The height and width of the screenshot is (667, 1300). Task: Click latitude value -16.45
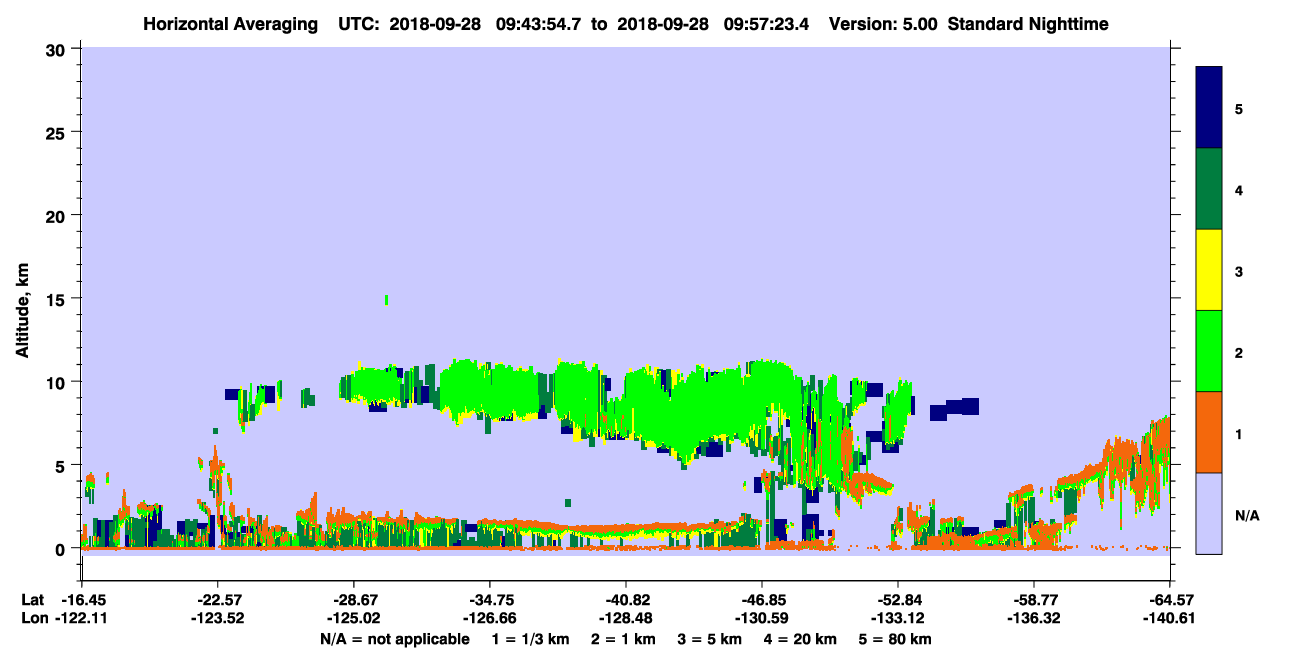click(82, 600)
